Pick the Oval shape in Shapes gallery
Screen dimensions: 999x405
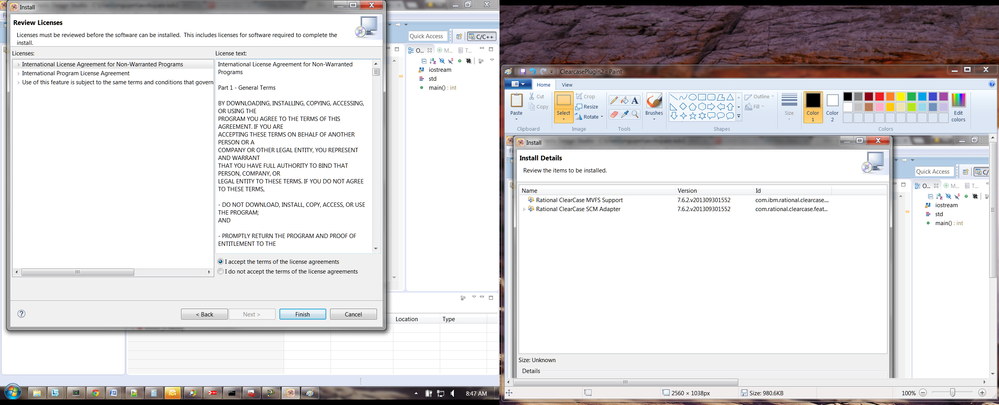click(x=693, y=97)
